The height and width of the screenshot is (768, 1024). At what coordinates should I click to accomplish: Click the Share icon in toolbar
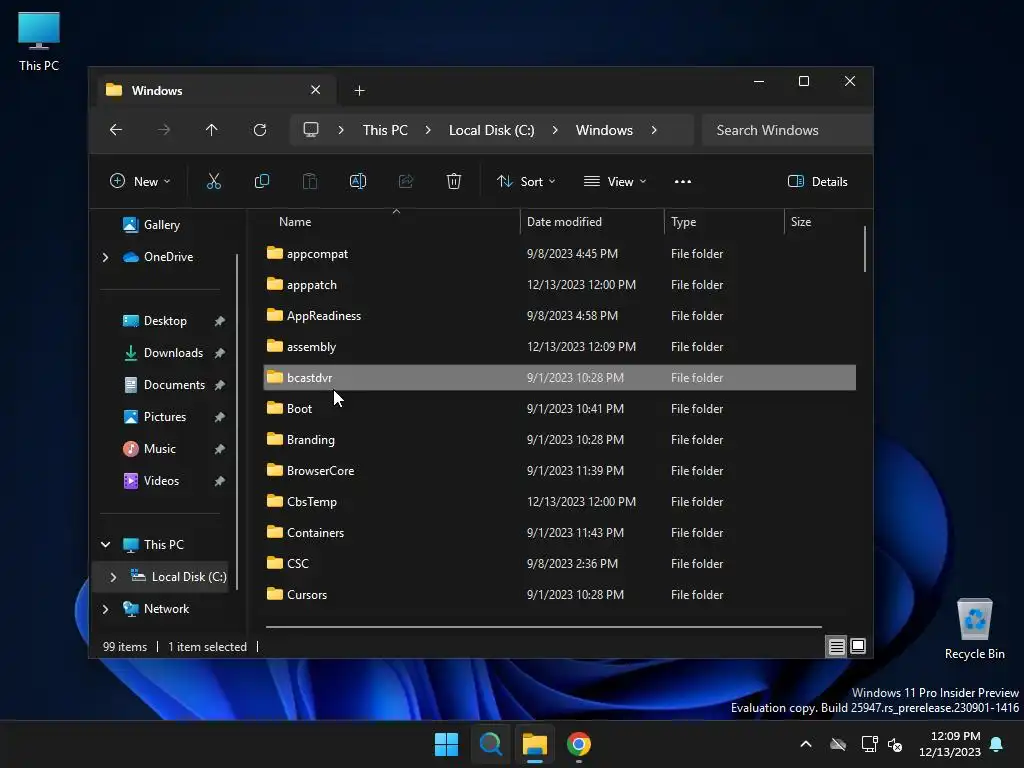tap(406, 182)
